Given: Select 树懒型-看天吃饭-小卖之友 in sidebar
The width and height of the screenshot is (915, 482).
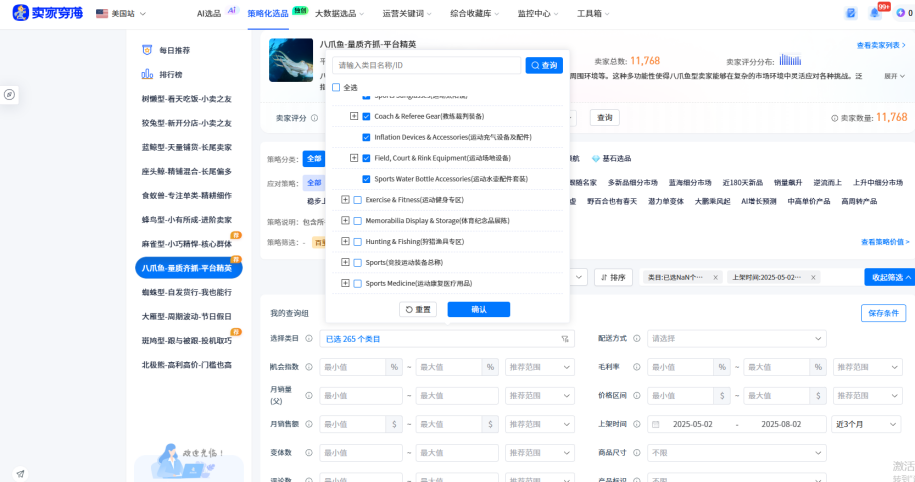Looking at the screenshot, I should click(187, 99).
